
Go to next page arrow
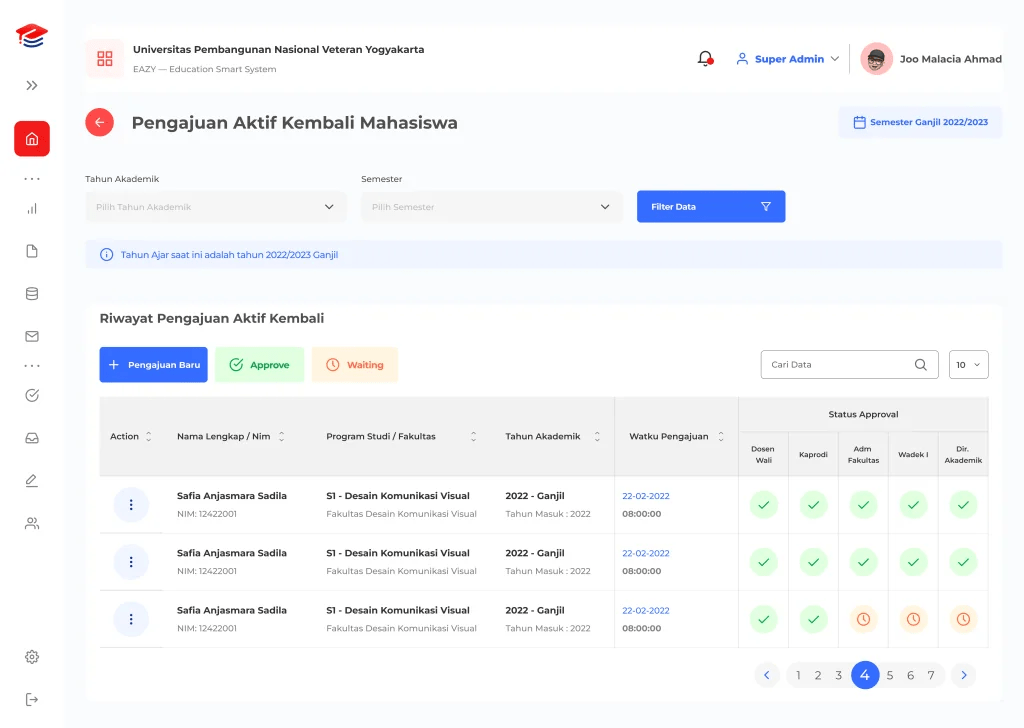click(x=964, y=675)
